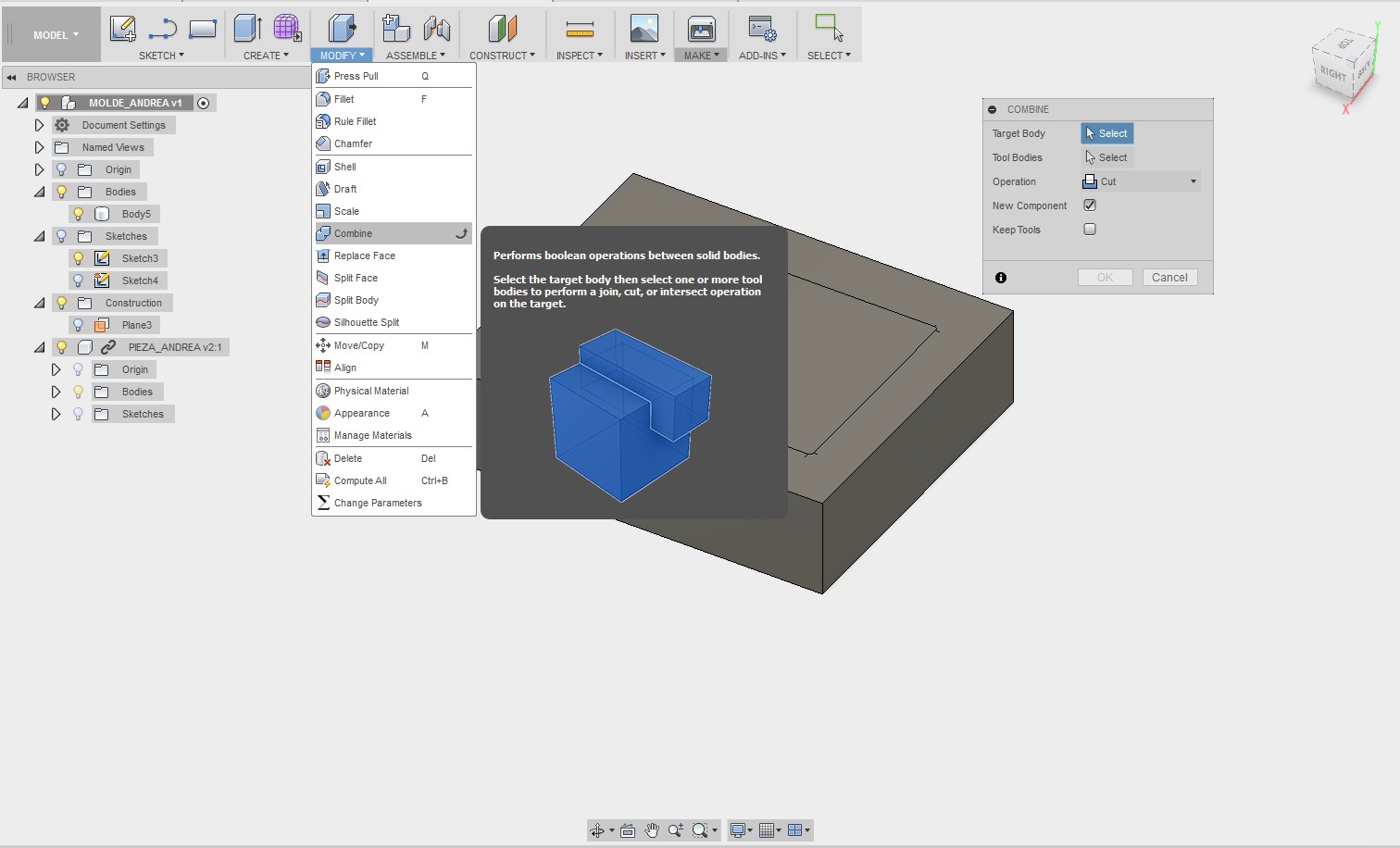
Task: Click the Create Form purple icon
Action: pyautogui.click(x=287, y=28)
